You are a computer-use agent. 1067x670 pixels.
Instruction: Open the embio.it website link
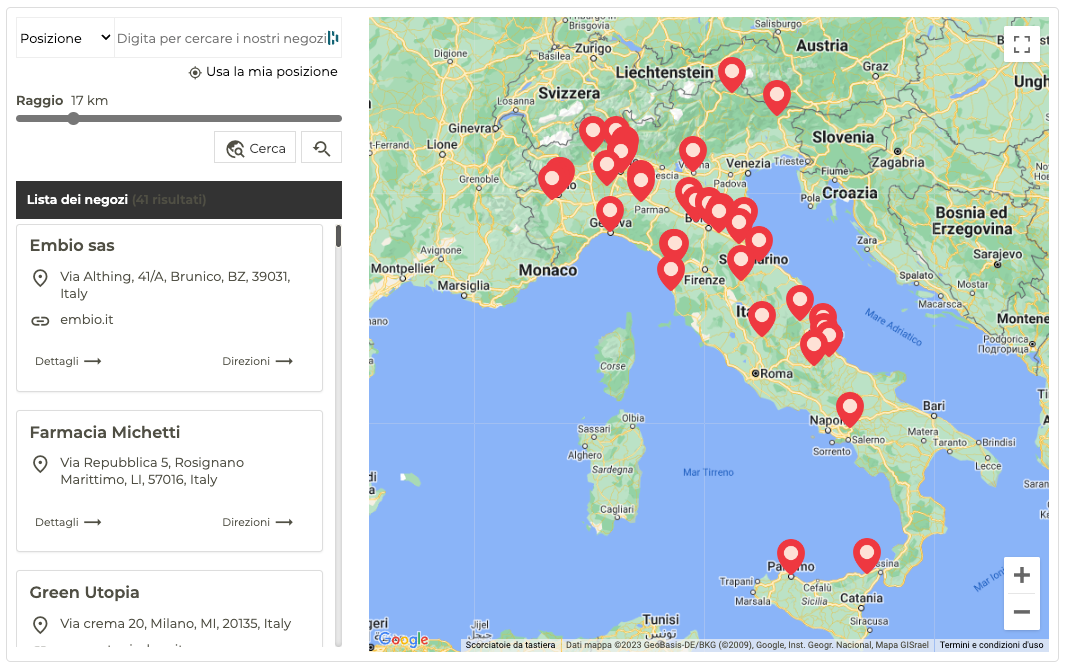86,320
